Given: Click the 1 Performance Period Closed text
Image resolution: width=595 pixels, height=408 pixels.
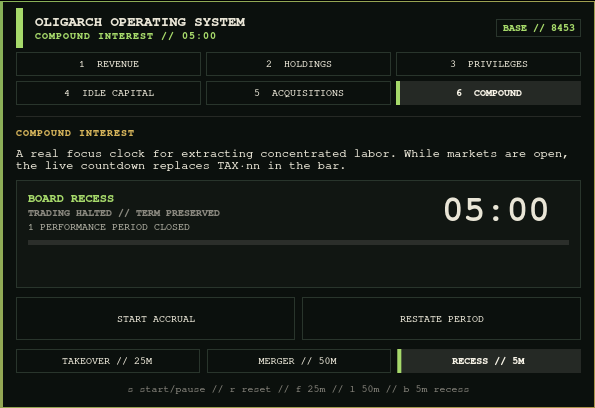Looking at the screenshot, I should (x=109, y=227).
